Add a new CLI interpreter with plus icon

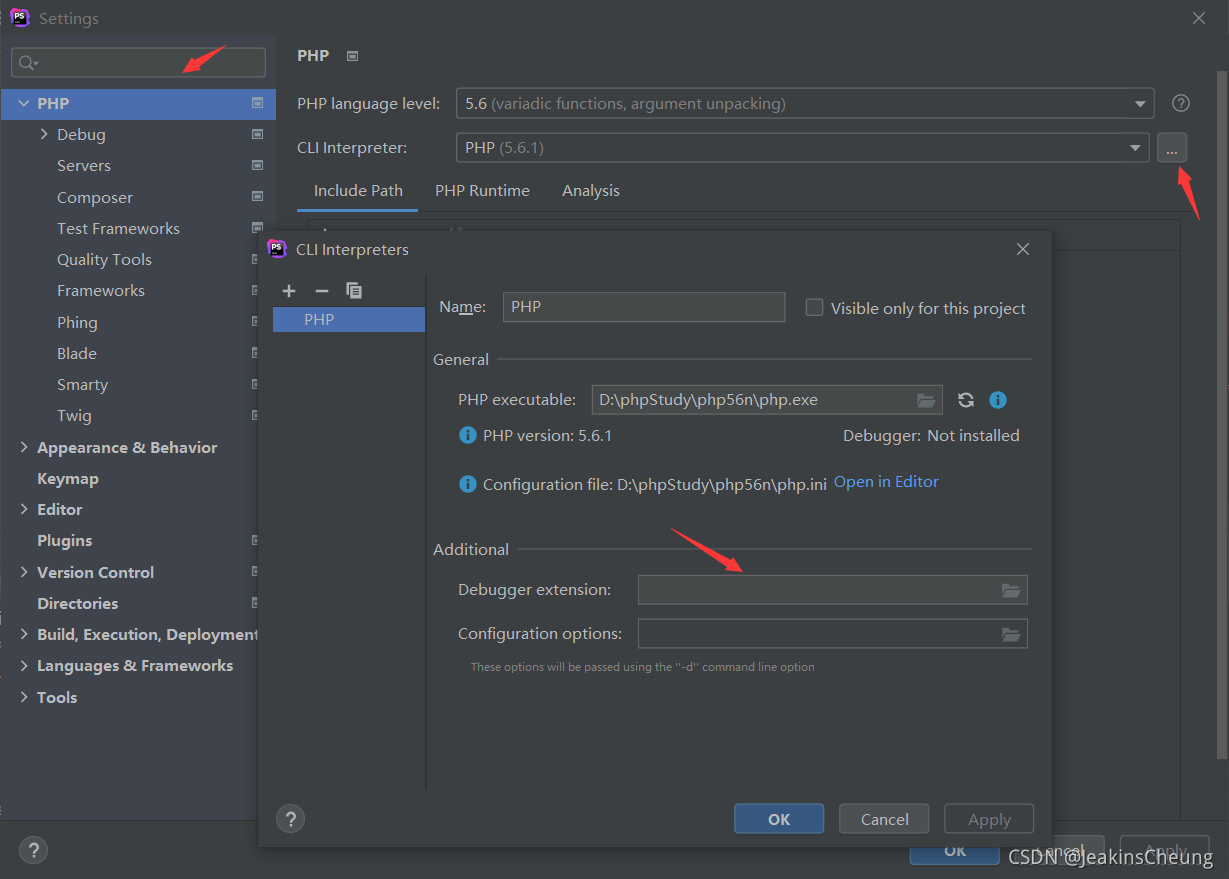point(289,291)
